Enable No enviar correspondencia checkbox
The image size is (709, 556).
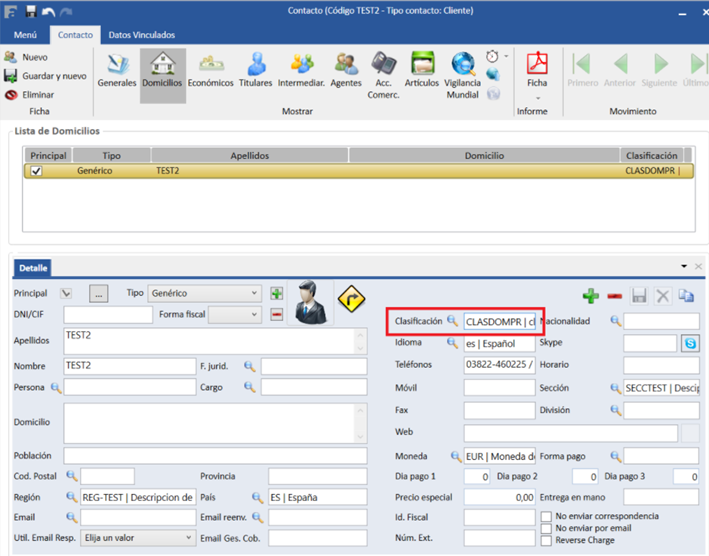pos(546,516)
